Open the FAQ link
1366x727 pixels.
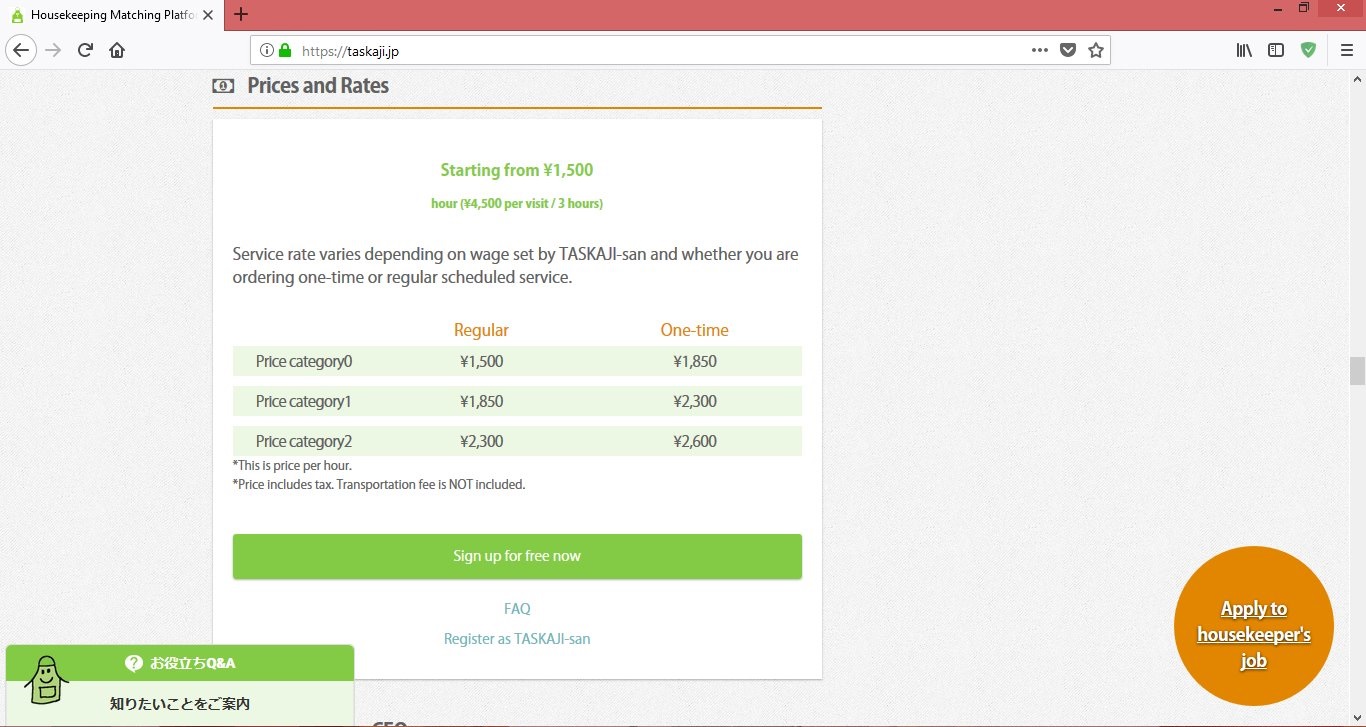517,608
